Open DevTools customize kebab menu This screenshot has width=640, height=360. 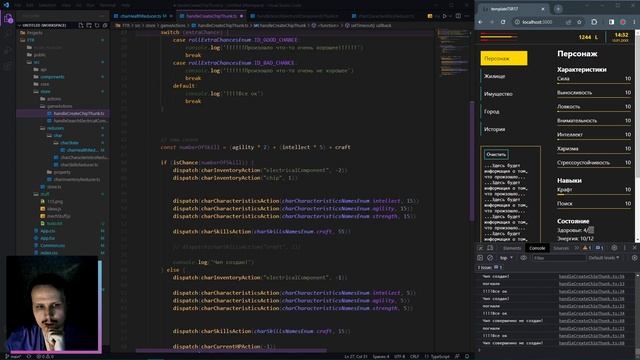(624, 248)
